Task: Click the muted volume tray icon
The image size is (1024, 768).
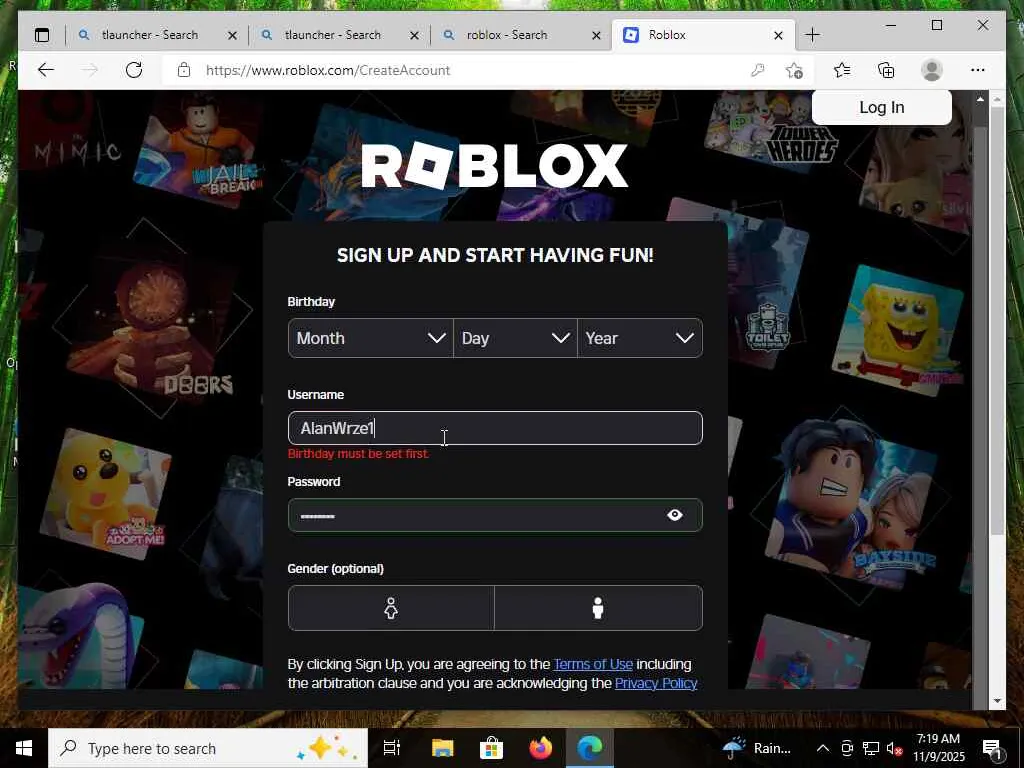Action: pos(895,748)
